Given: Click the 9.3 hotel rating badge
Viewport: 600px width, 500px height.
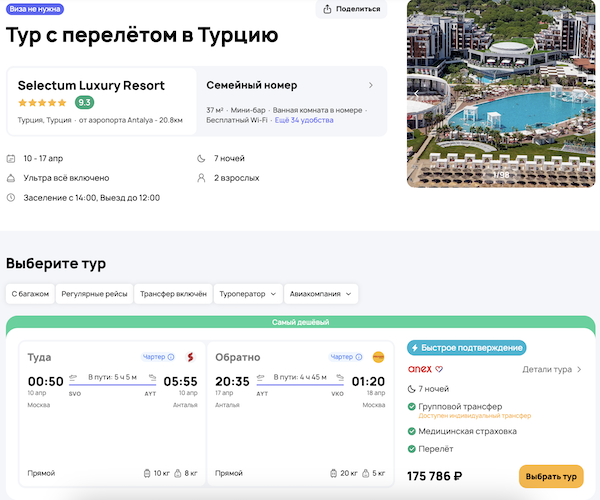Looking at the screenshot, I should (85, 102).
